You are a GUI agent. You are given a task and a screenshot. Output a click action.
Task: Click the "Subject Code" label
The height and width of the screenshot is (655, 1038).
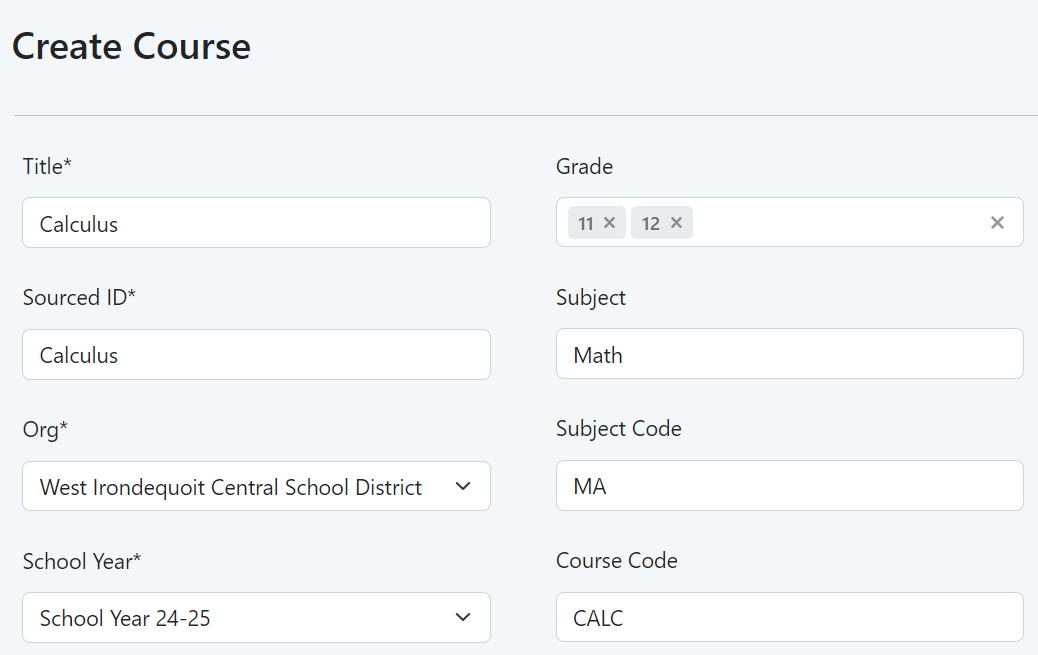point(618,429)
